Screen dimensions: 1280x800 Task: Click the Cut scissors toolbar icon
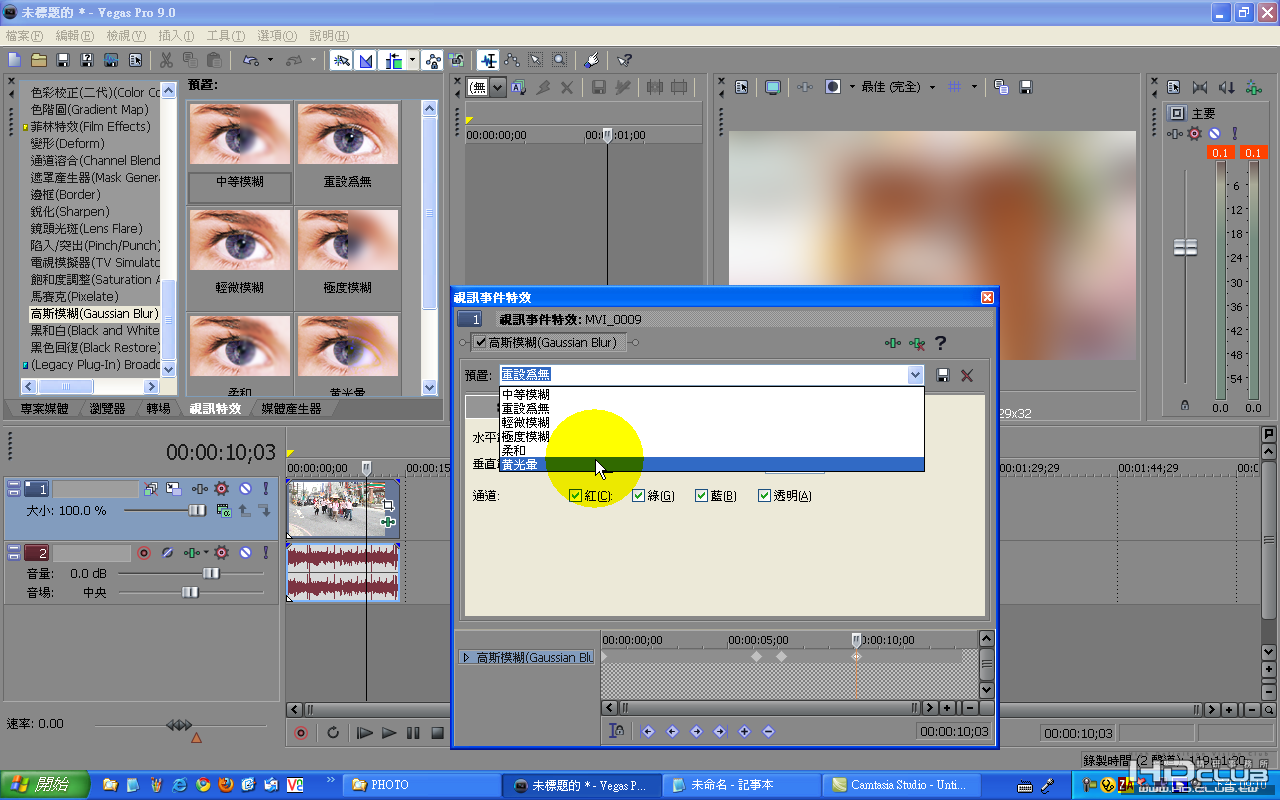(x=166, y=61)
